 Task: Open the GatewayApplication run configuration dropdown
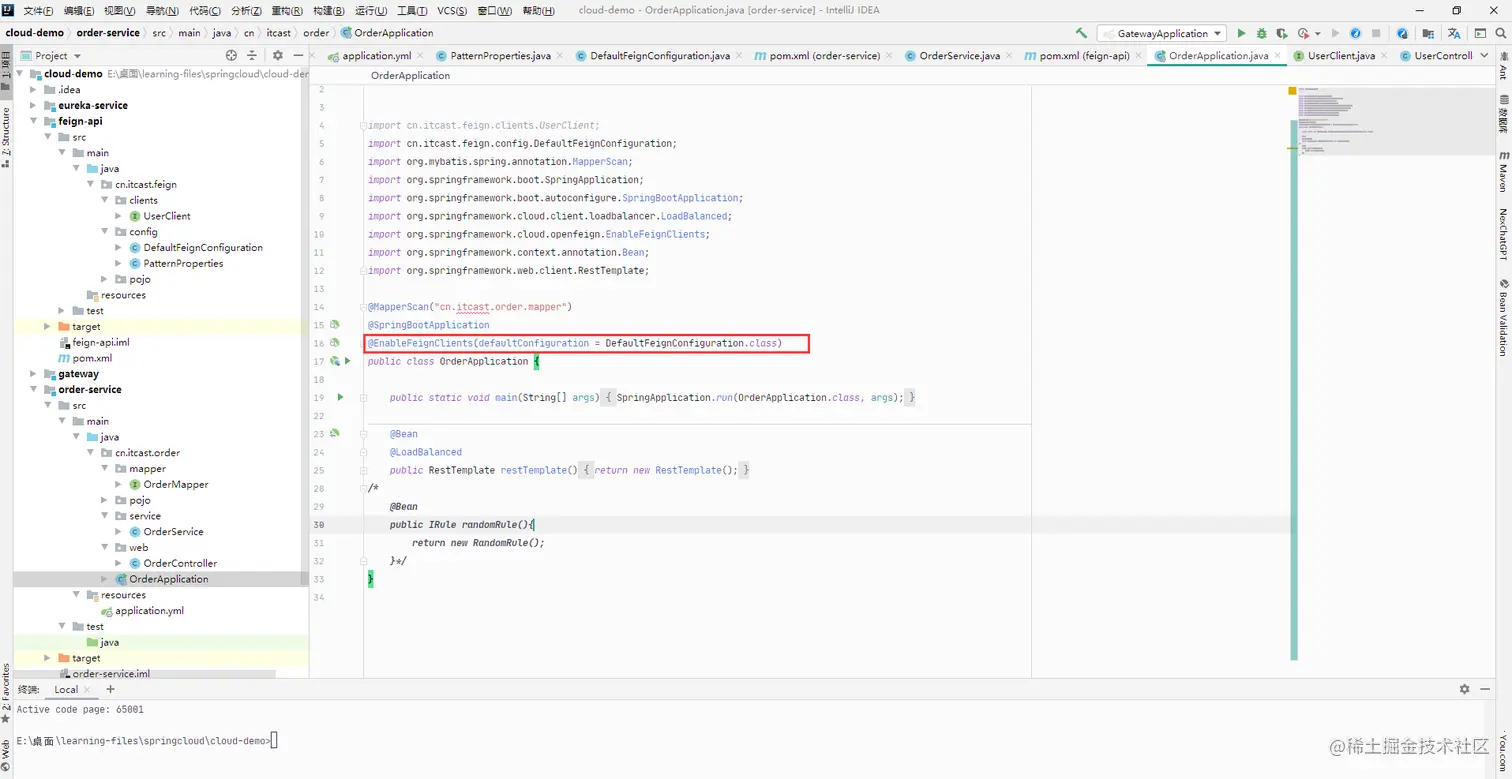click(1161, 33)
